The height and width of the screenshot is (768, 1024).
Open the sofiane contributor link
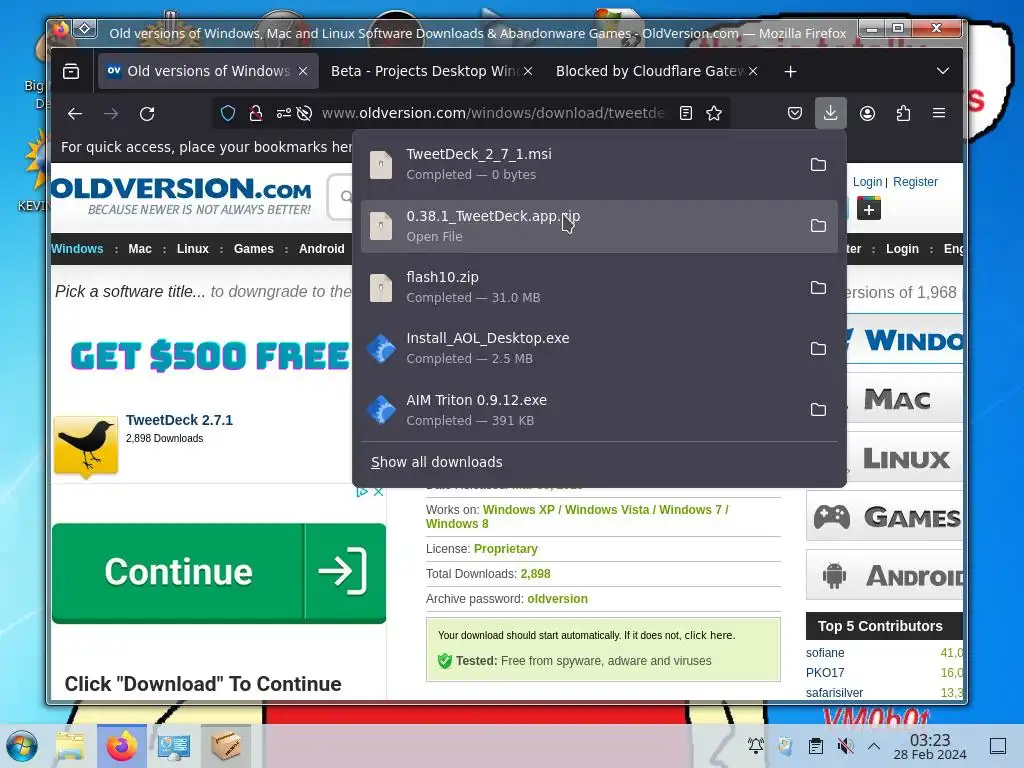(825, 653)
